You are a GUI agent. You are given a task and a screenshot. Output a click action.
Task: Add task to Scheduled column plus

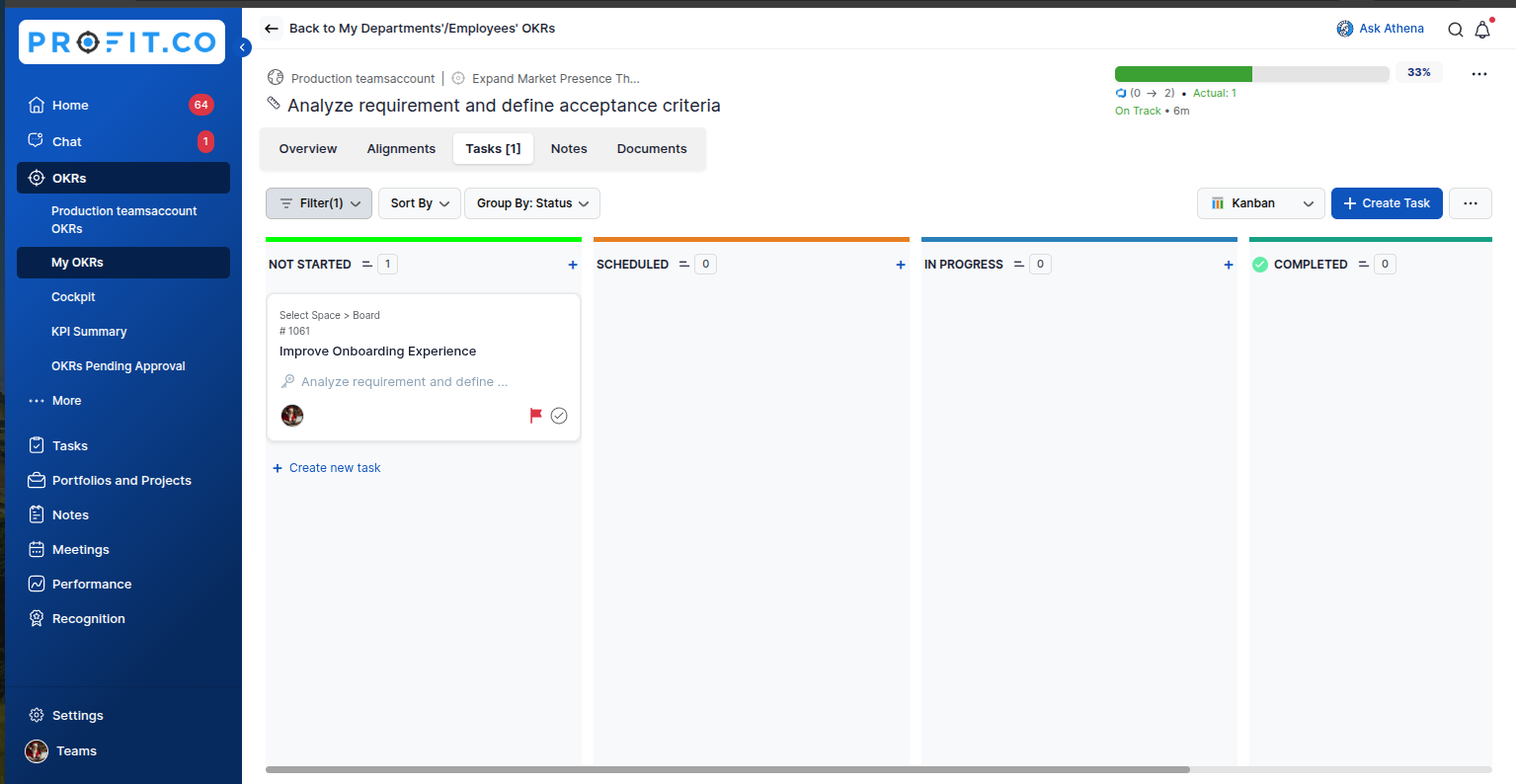click(901, 265)
